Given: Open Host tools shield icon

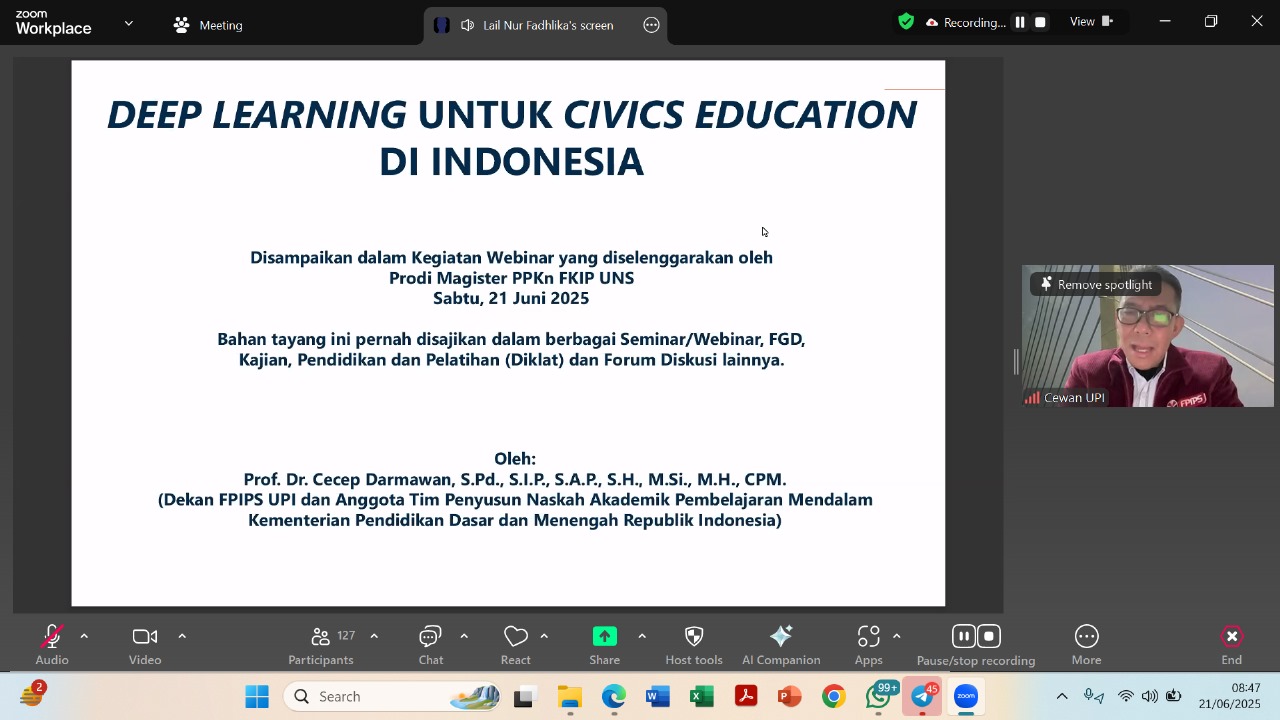Looking at the screenshot, I should coord(694,645).
